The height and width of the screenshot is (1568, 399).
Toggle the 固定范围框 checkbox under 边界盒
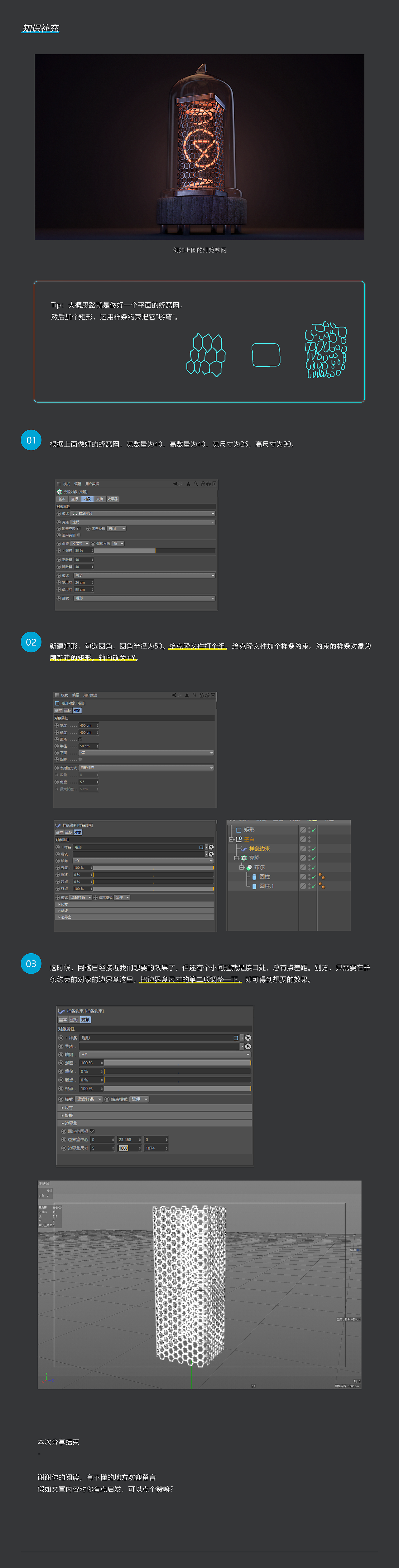click(x=93, y=1131)
